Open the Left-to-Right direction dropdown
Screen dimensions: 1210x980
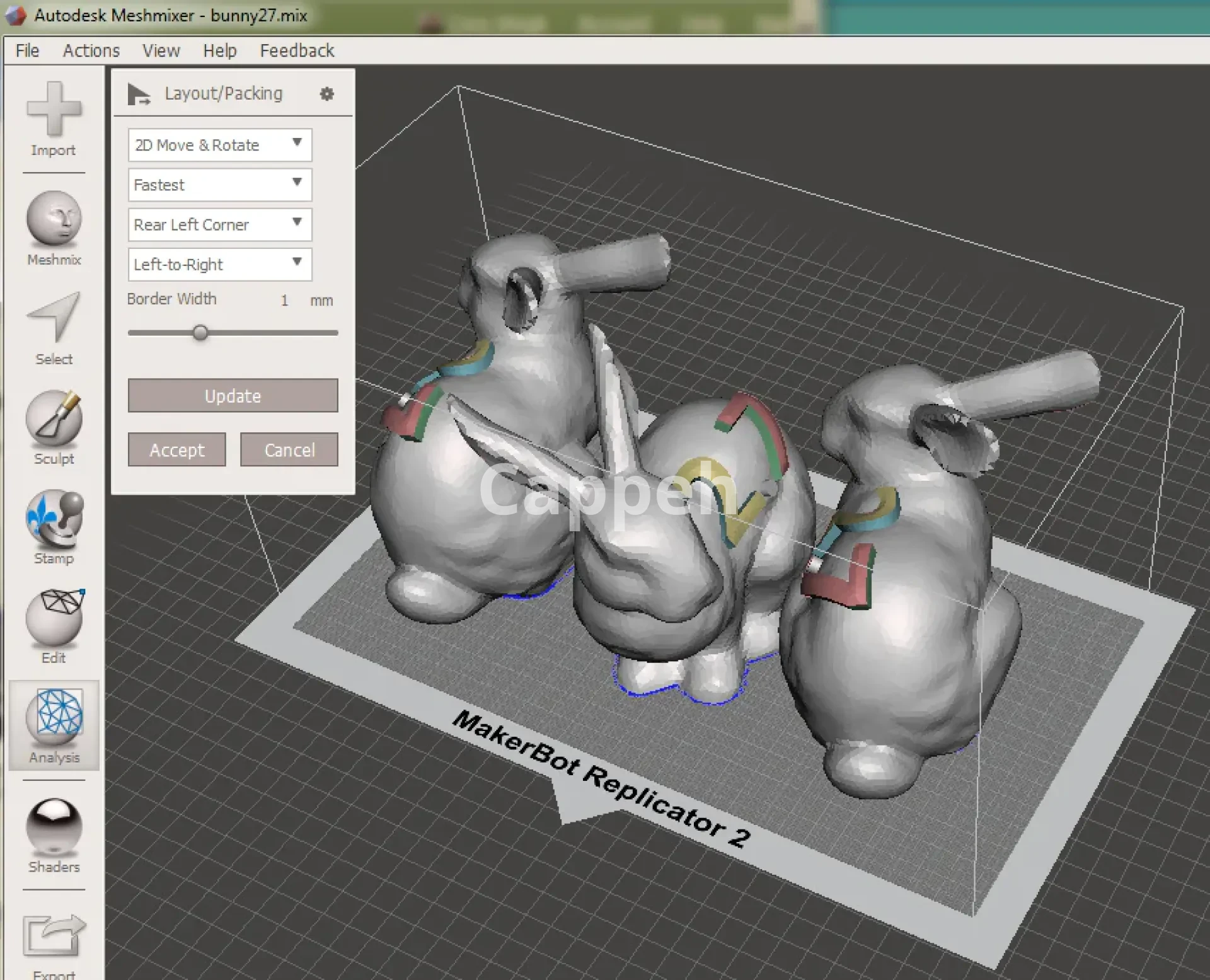coord(220,264)
